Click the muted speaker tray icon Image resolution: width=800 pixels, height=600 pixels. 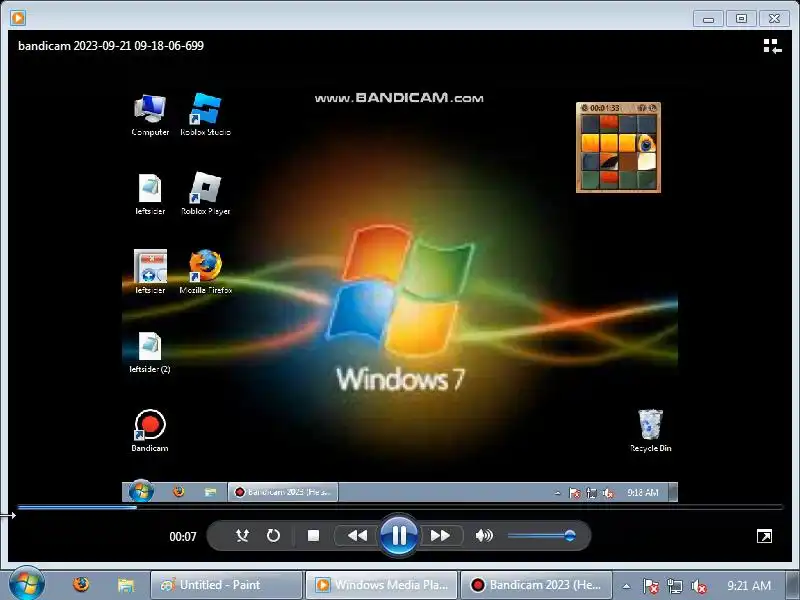point(698,586)
